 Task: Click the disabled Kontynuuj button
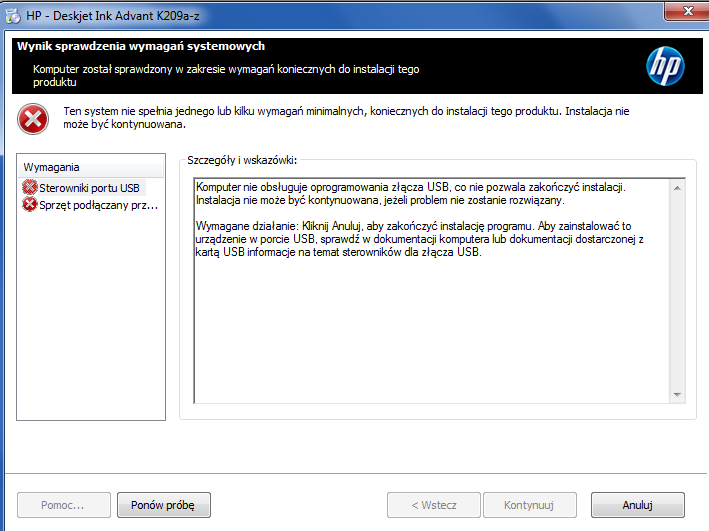coord(529,505)
